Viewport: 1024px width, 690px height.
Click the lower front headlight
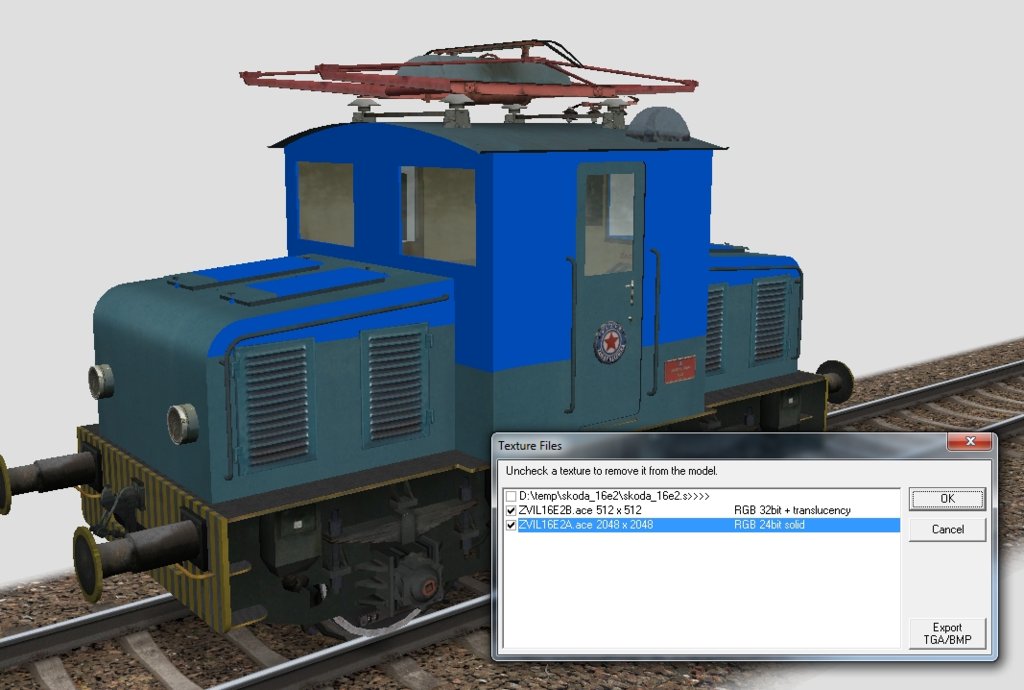click(182, 423)
